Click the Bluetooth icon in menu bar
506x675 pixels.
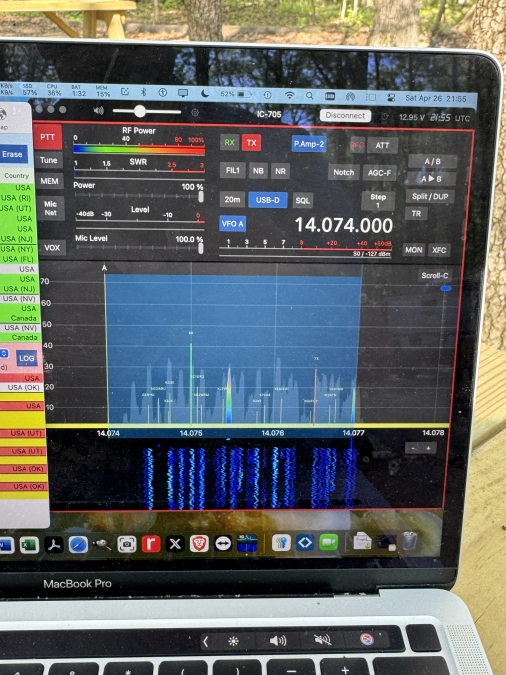click(144, 92)
